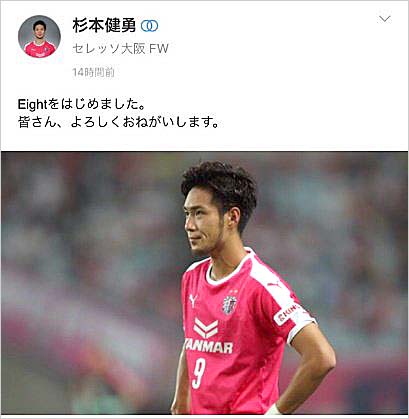Screen dimensions: 409x419
Task: Select the line 皆さん、よろしくおねがいします。
Action: 119,123
